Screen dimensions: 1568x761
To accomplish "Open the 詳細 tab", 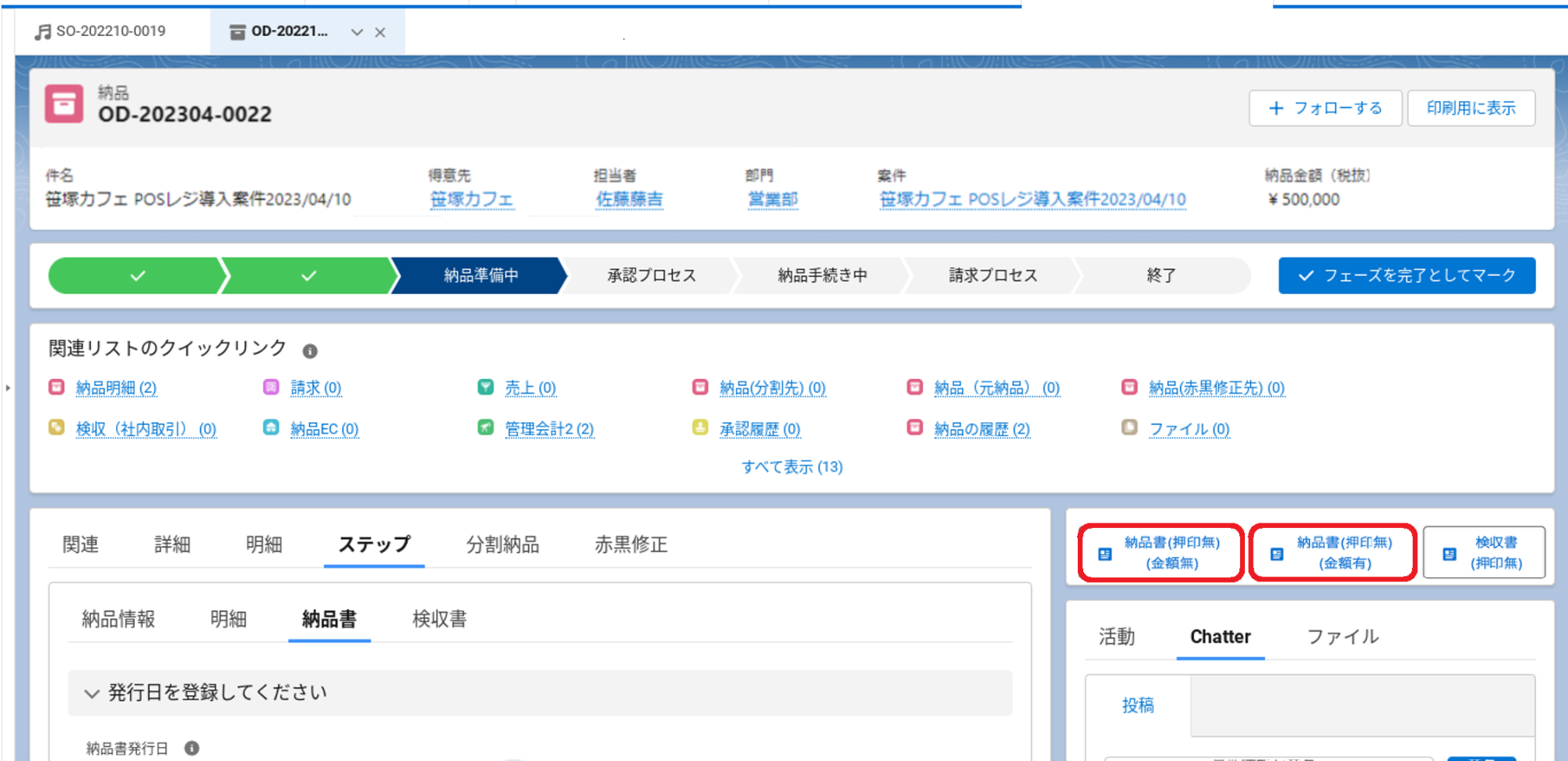I will [x=172, y=544].
